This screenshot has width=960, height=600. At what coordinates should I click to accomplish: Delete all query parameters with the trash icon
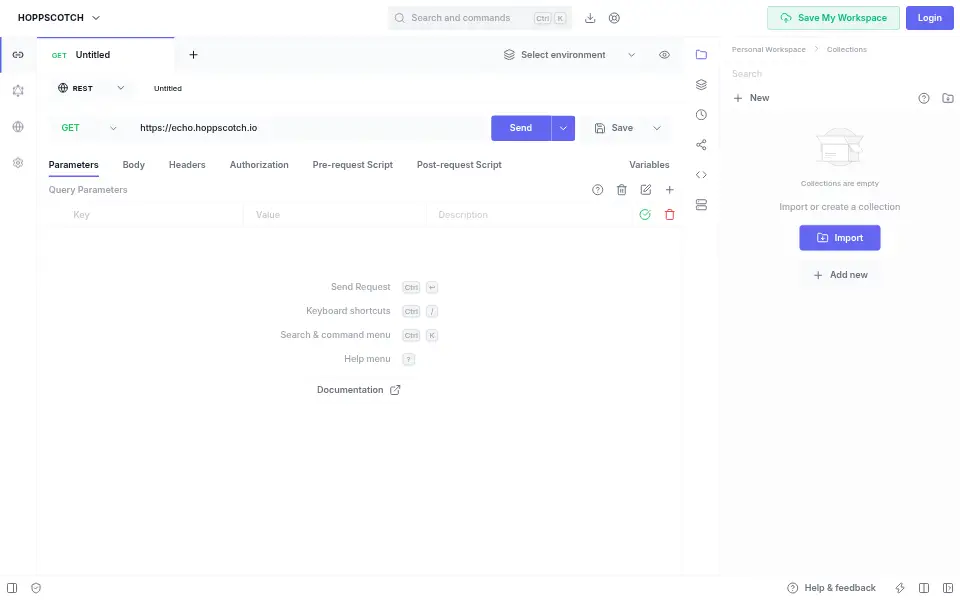coord(621,190)
